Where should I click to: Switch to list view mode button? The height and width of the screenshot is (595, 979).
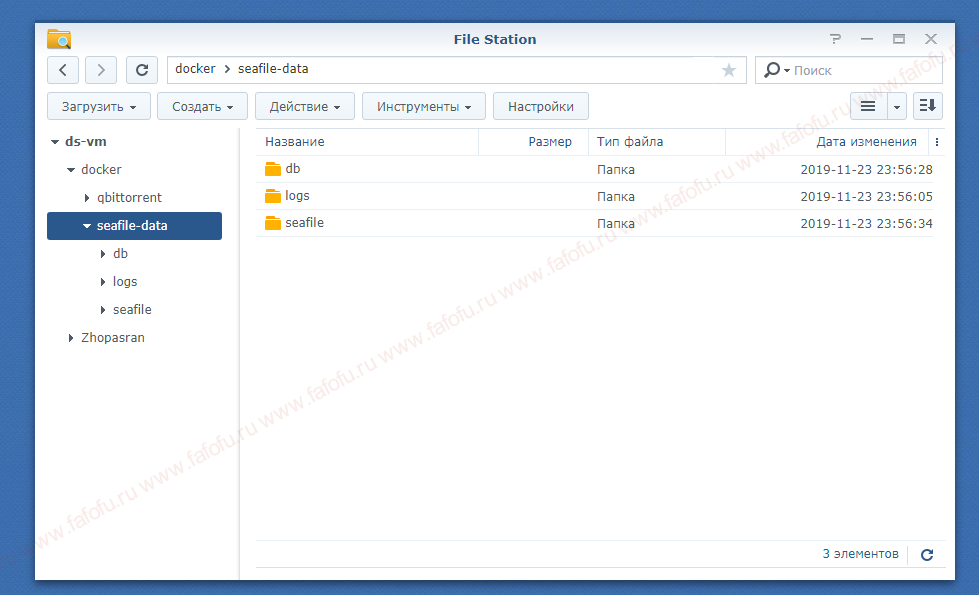pyautogui.click(x=868, y=106)
